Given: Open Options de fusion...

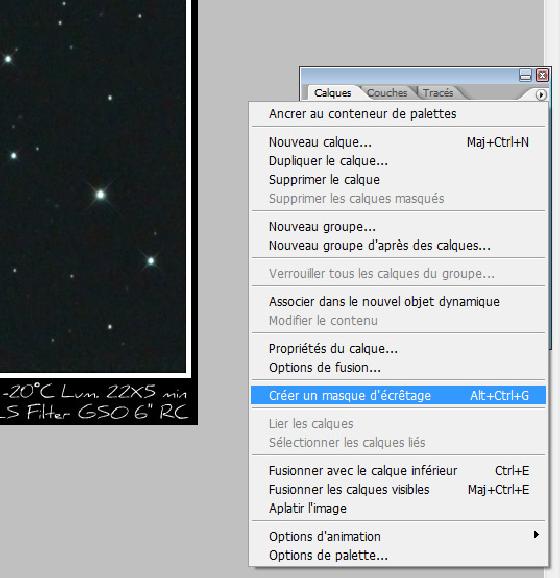Looking at the screenshot, I should (398, 368).
